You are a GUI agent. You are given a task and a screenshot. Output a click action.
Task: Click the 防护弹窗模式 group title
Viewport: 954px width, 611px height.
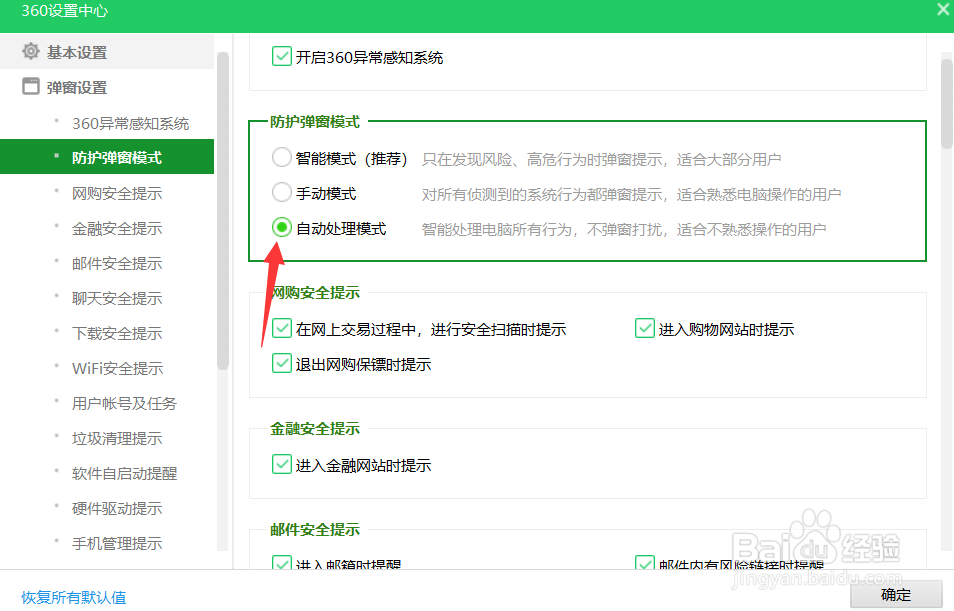coord(315,122)
